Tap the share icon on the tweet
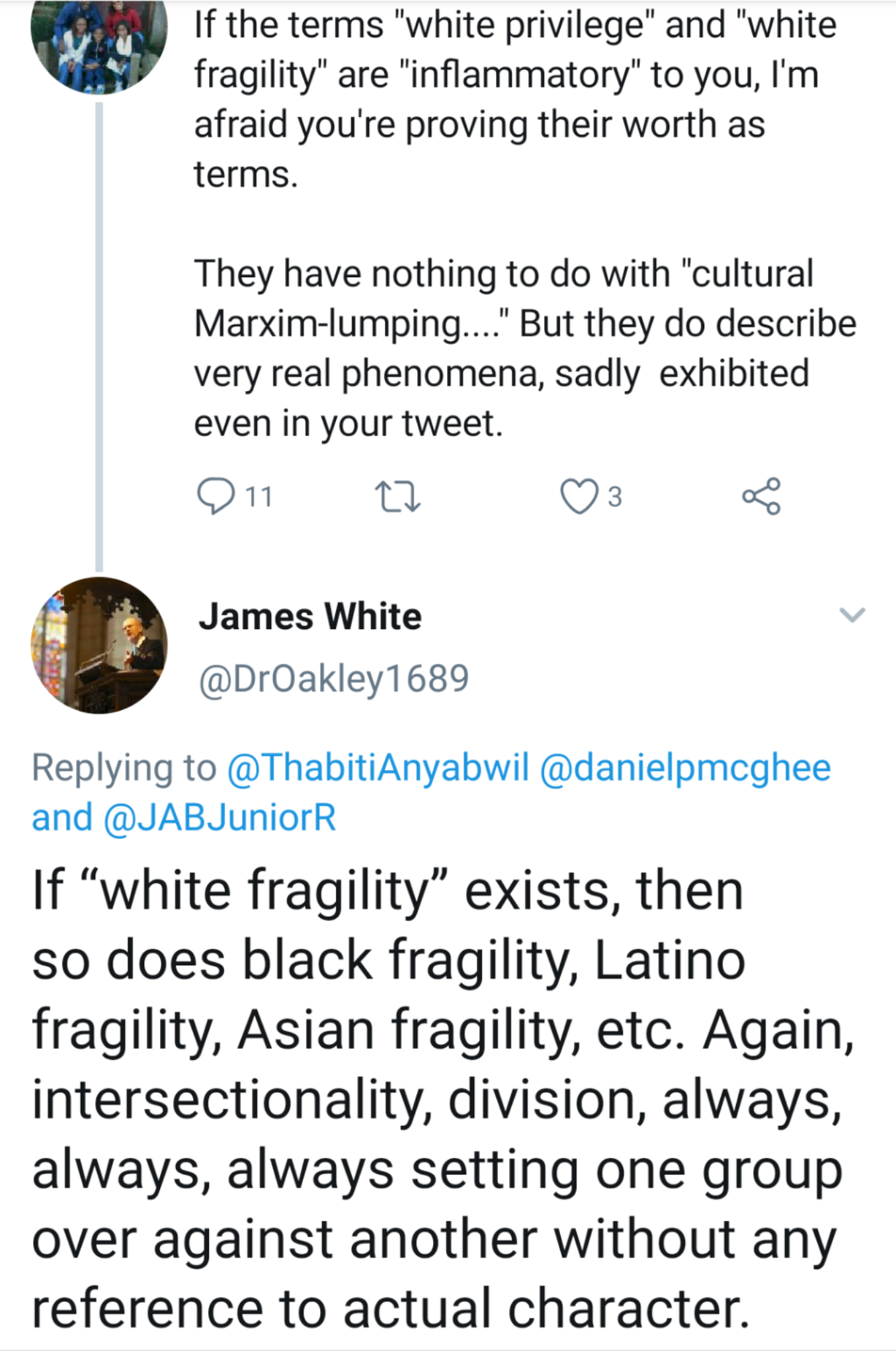 pos(761,496)
